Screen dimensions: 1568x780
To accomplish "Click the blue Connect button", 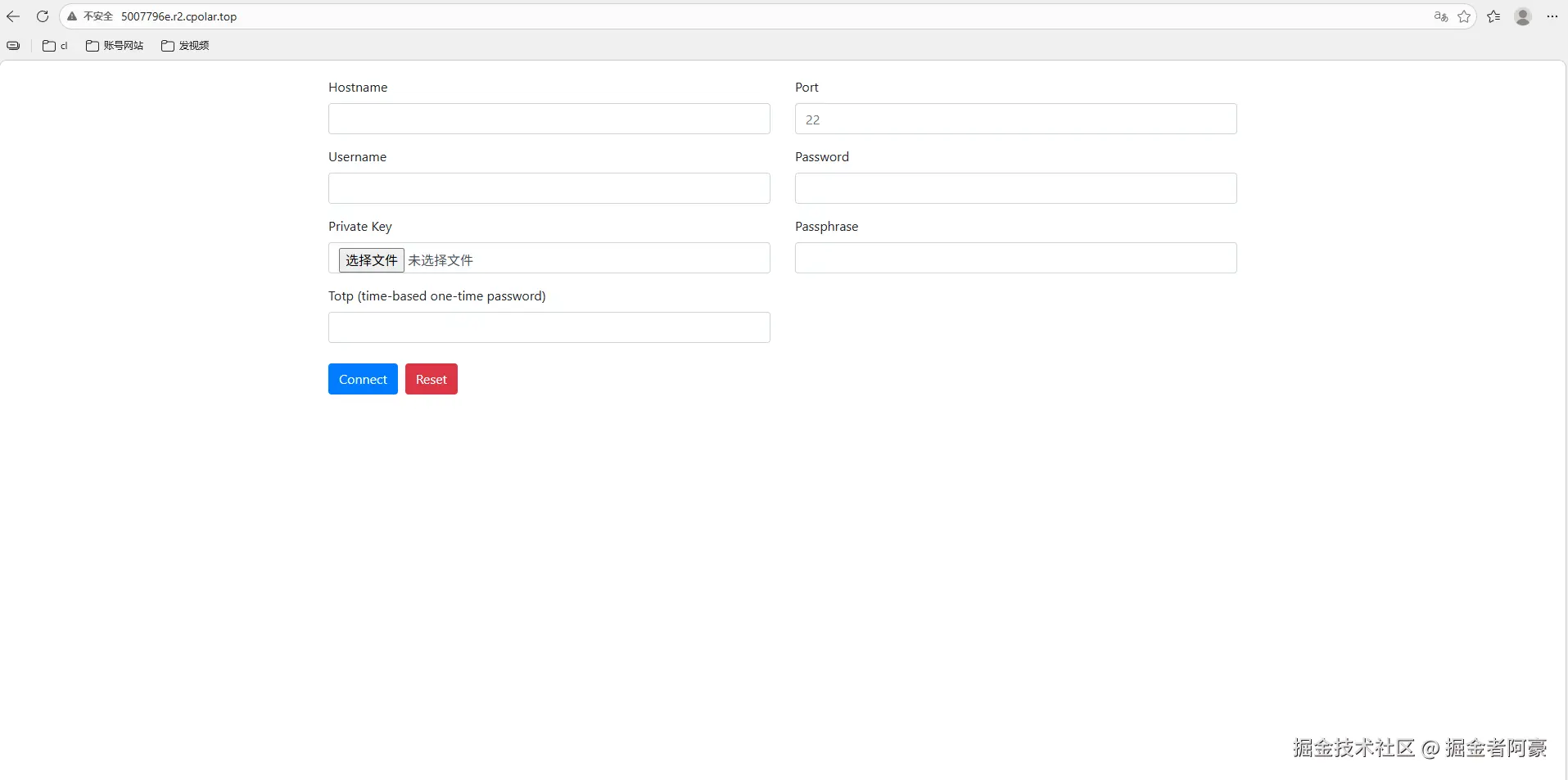I will tap(363, 379).
